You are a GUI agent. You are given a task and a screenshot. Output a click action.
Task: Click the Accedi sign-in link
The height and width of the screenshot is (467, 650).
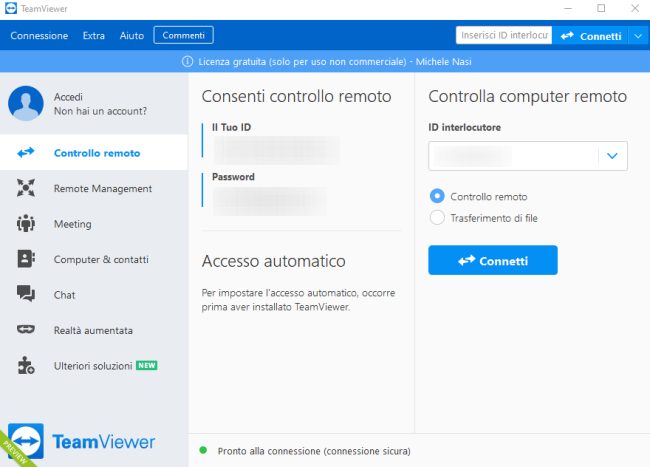[68, 97]
